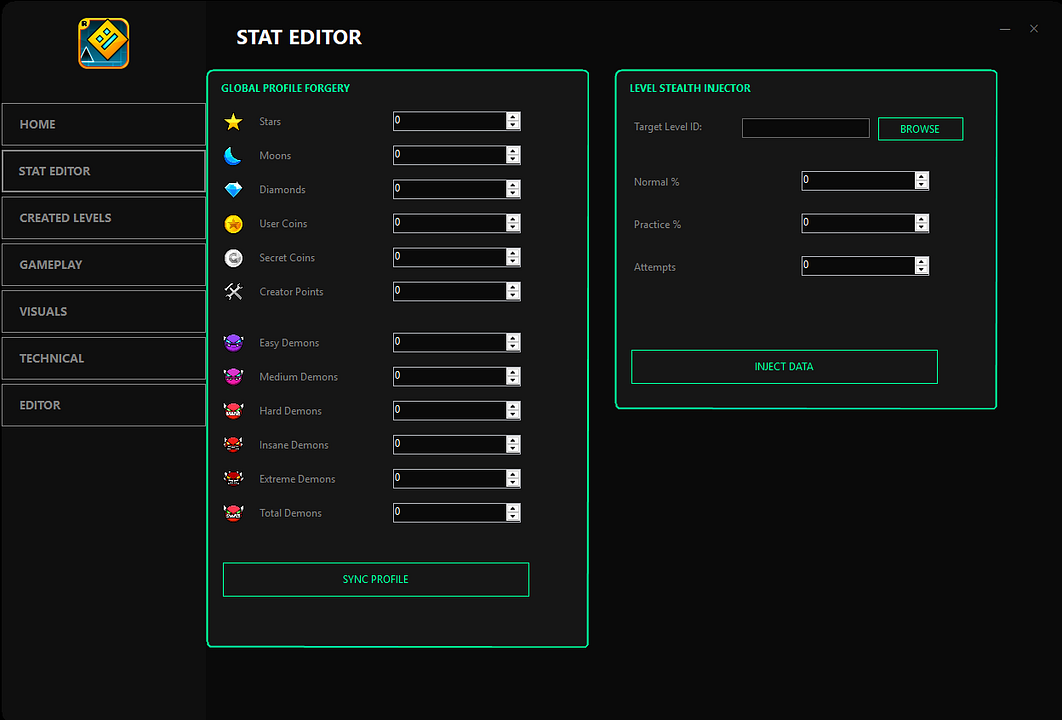
Task: Decrease the Moons value with down arrow
Action: 513,160
